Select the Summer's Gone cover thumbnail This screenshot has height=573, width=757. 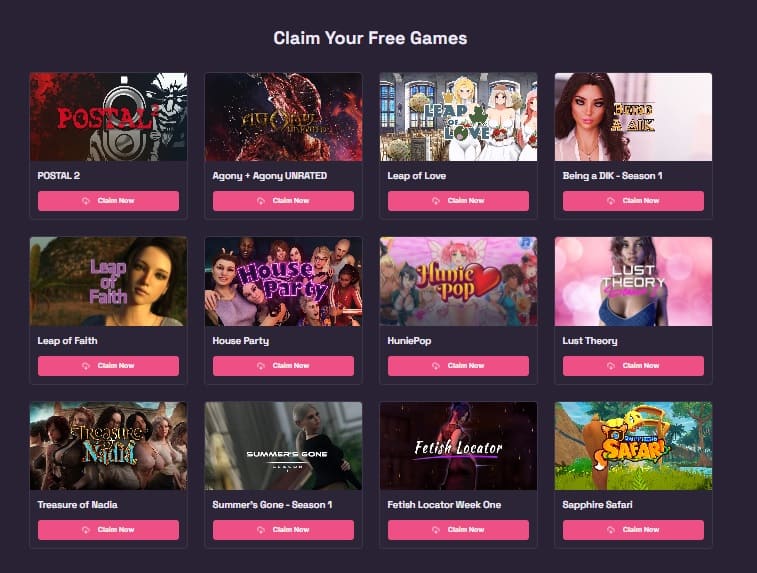pos(283,446)
